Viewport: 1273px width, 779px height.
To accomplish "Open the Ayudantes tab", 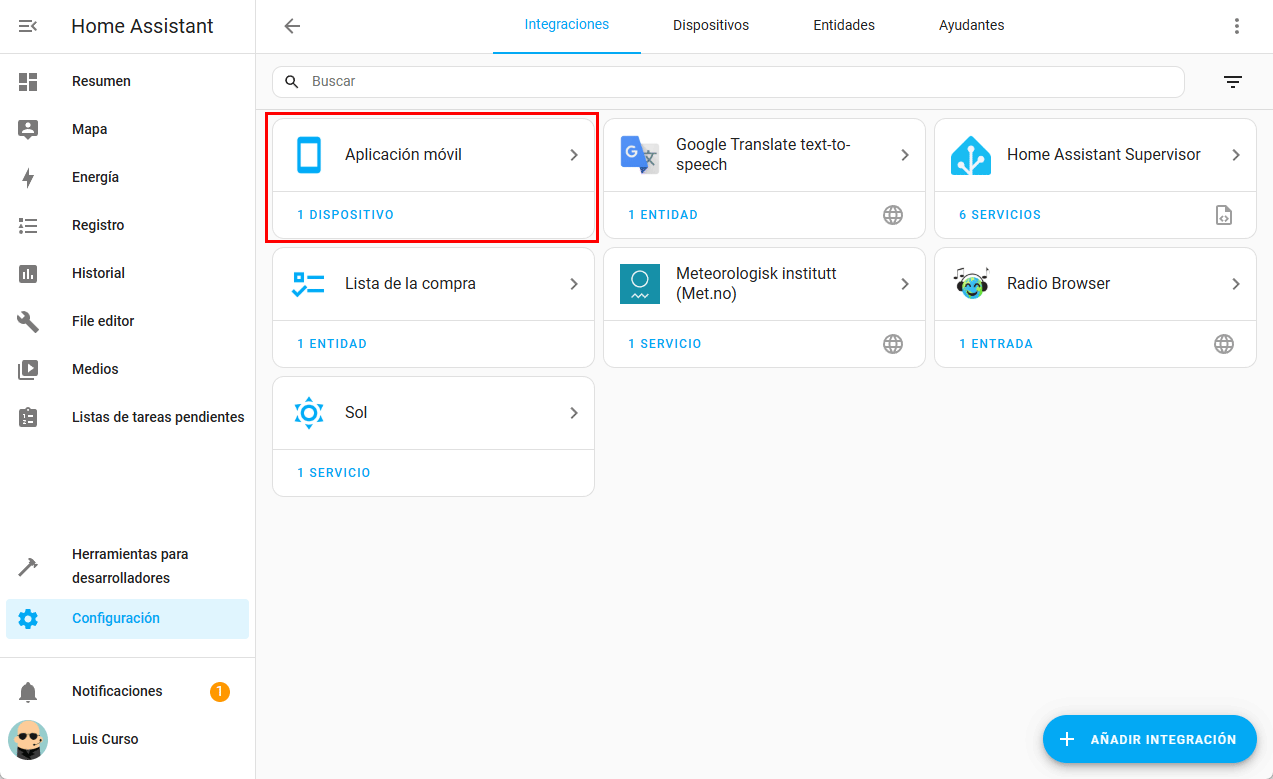I will click(971, 26).
